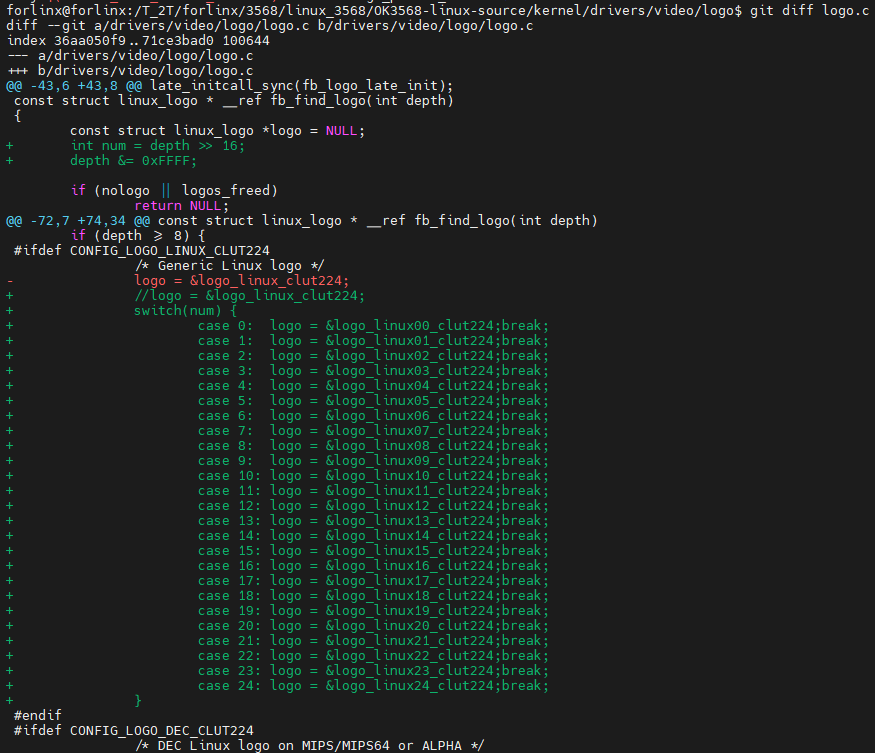This screenshot has height=753, width=875.
Task: Click the 'case 12:' line with logo_linux12_clut224
Action: click(x=373, y=506)
